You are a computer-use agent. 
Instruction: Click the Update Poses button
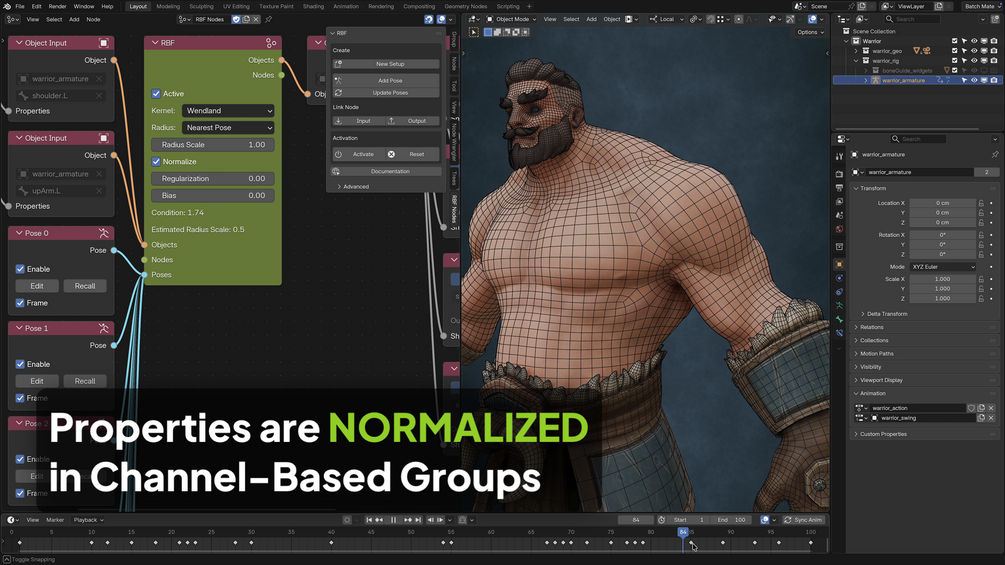click(x=386, y=93)
